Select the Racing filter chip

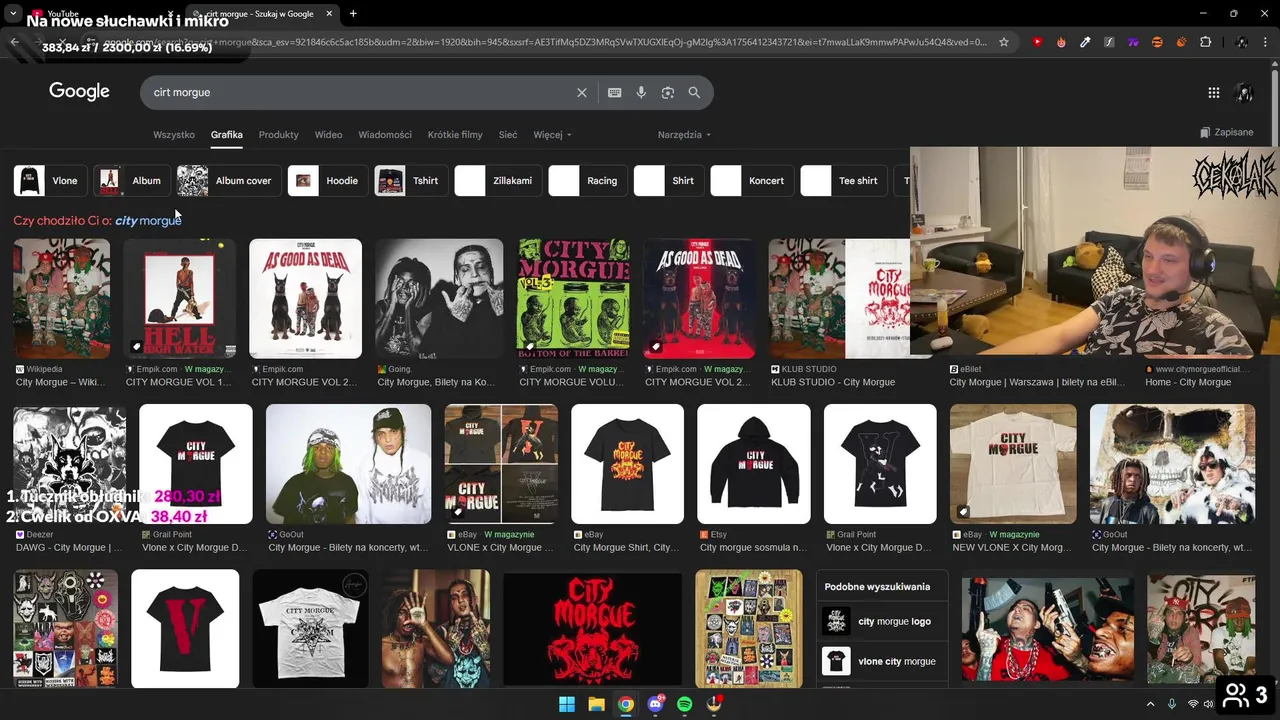(588, 181)
